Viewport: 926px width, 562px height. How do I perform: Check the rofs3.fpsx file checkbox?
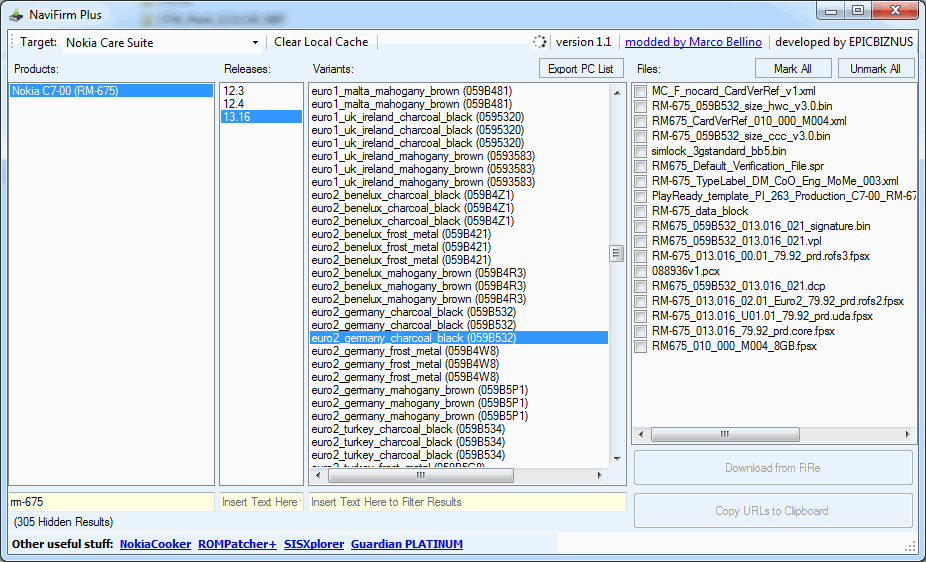640,256
